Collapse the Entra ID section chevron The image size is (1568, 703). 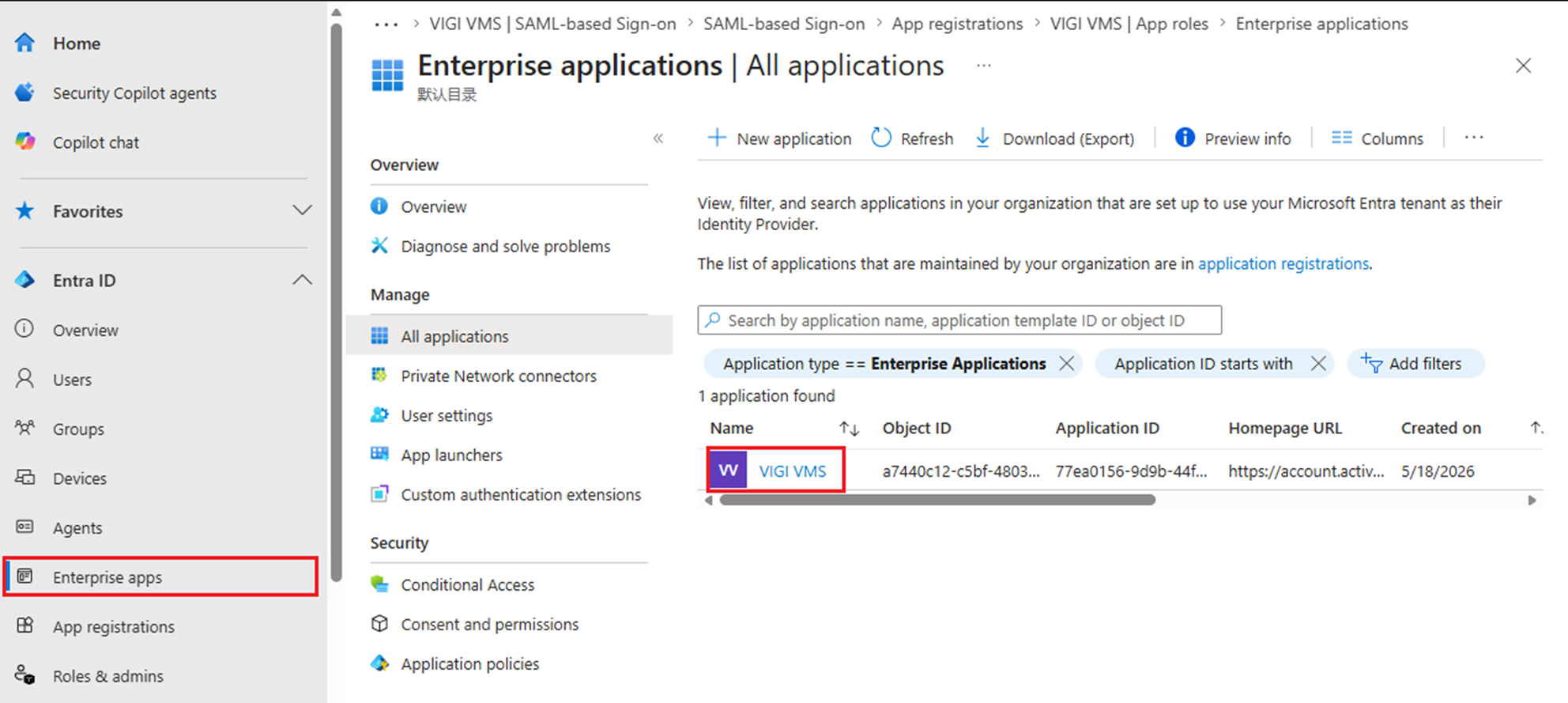tap(302, 280)
